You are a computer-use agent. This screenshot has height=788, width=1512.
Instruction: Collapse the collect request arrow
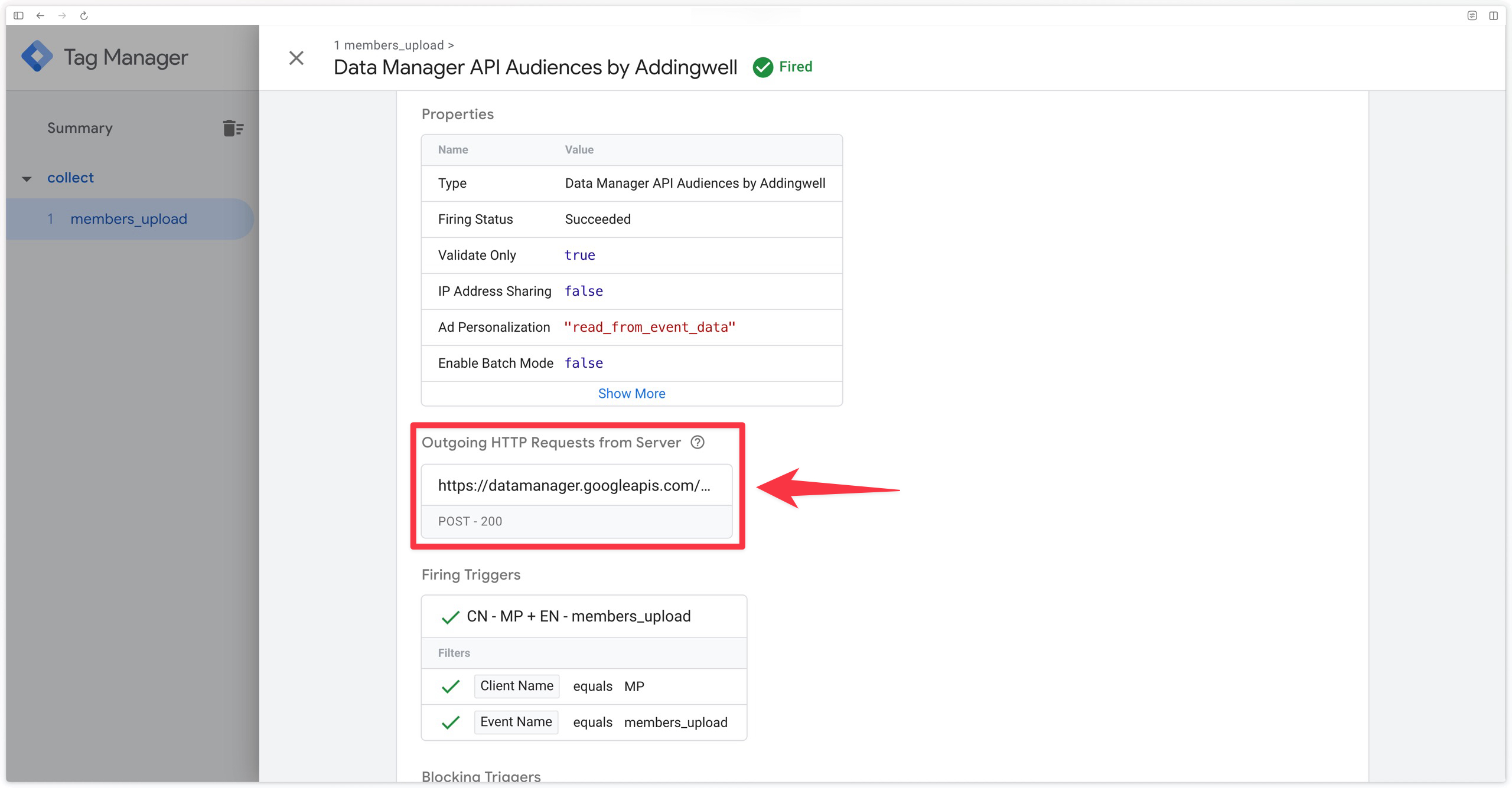coord(27,178)
